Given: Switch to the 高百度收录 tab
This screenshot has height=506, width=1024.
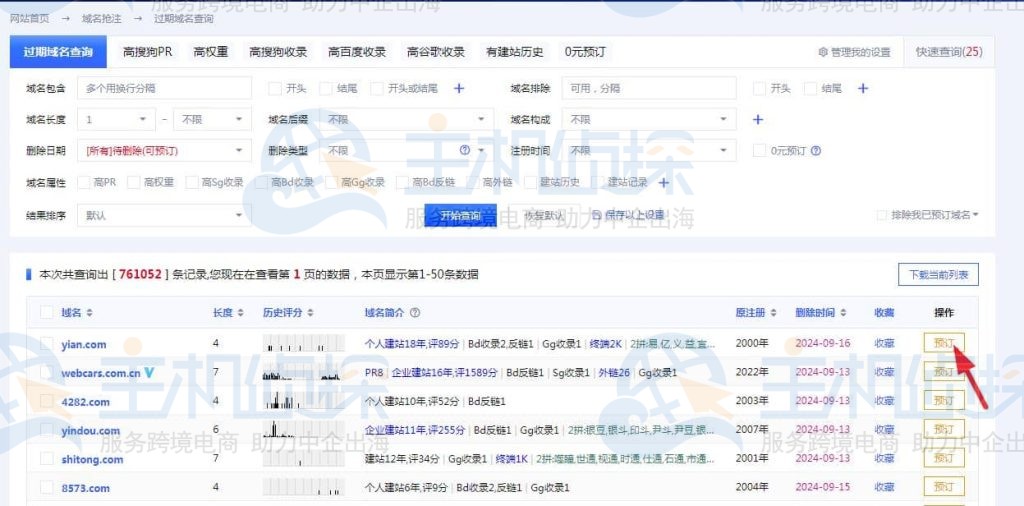Looking at the screenshot, I should [x=357, y=52].
